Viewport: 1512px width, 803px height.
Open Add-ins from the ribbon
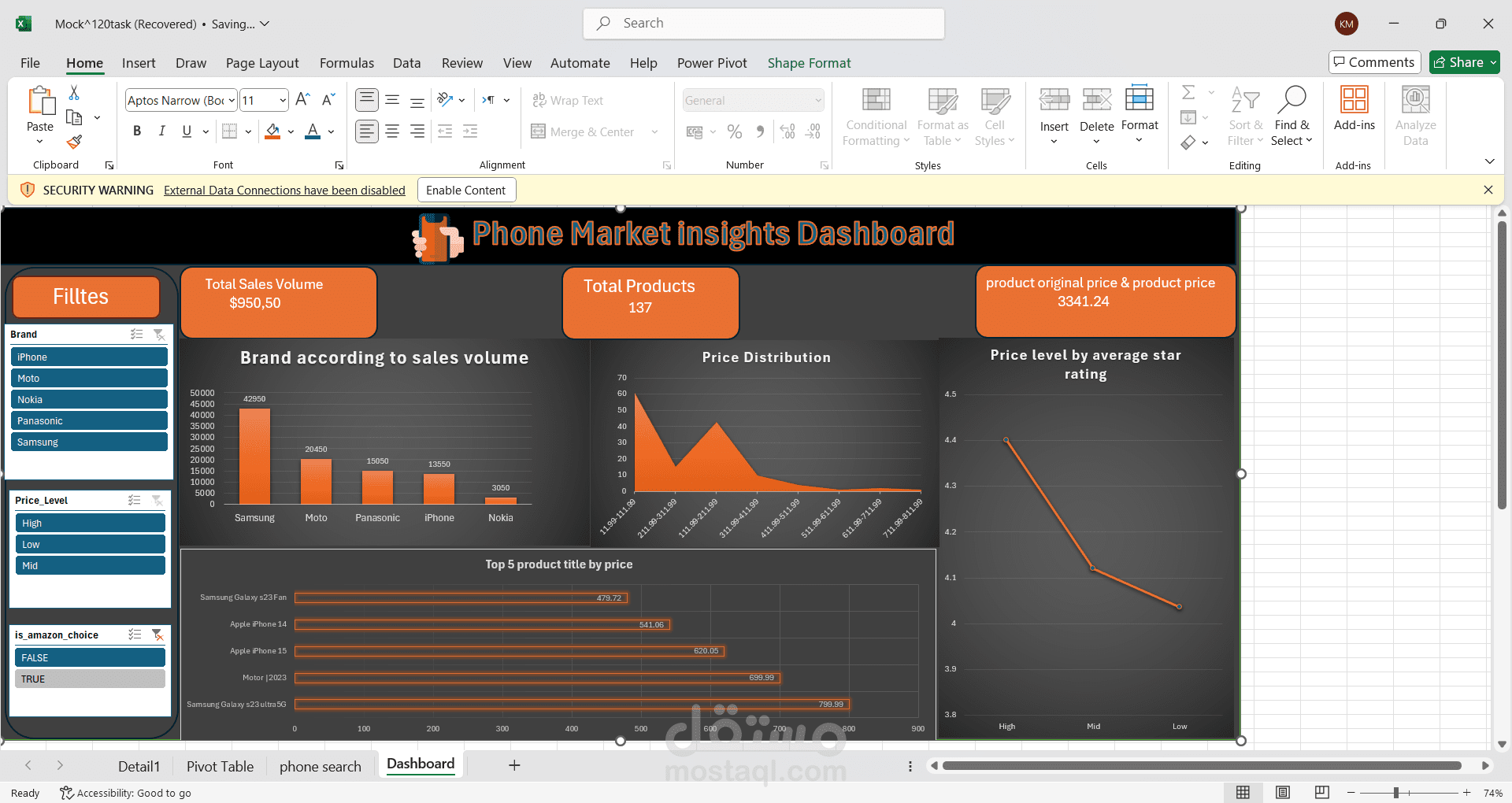(1354, 109)
